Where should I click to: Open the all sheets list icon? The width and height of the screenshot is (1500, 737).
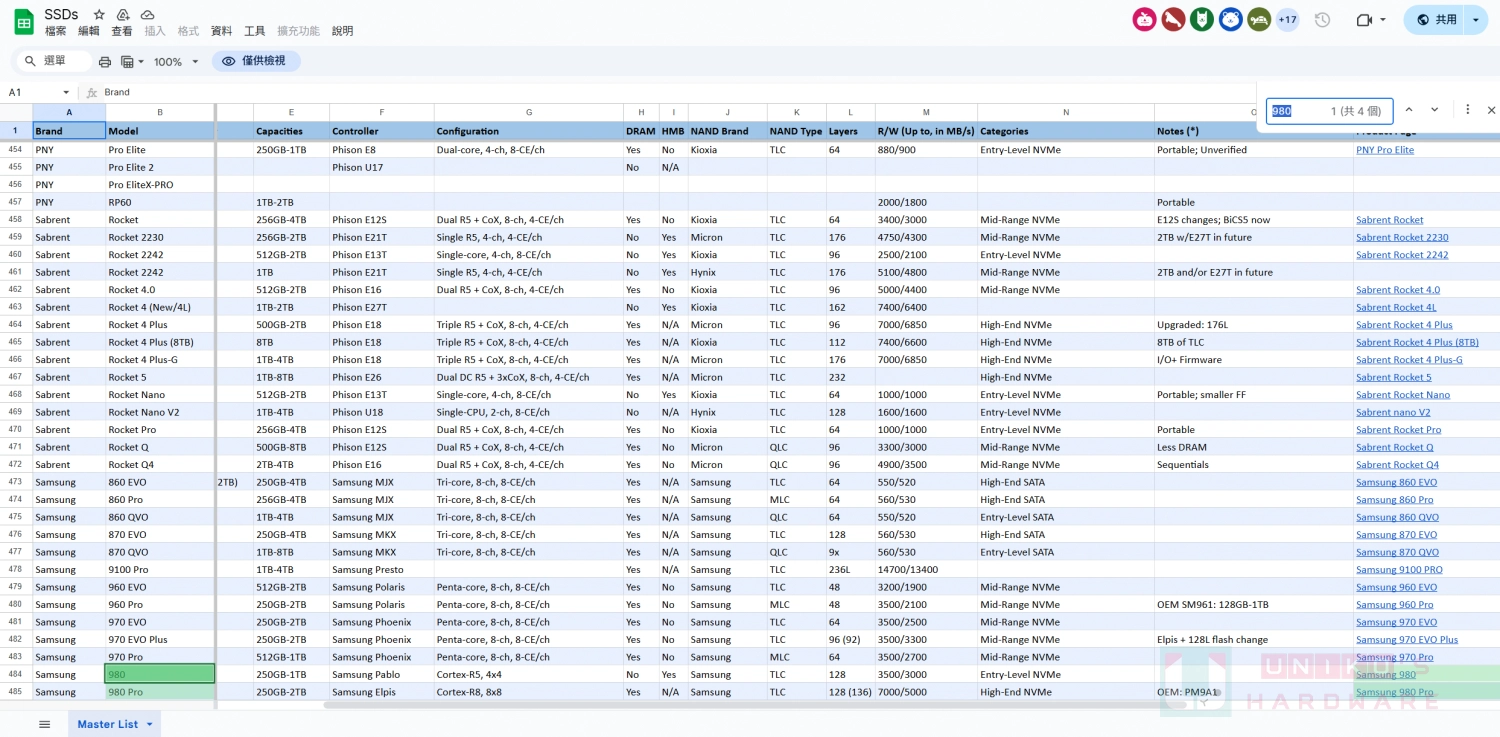click(x=44, y=724)
